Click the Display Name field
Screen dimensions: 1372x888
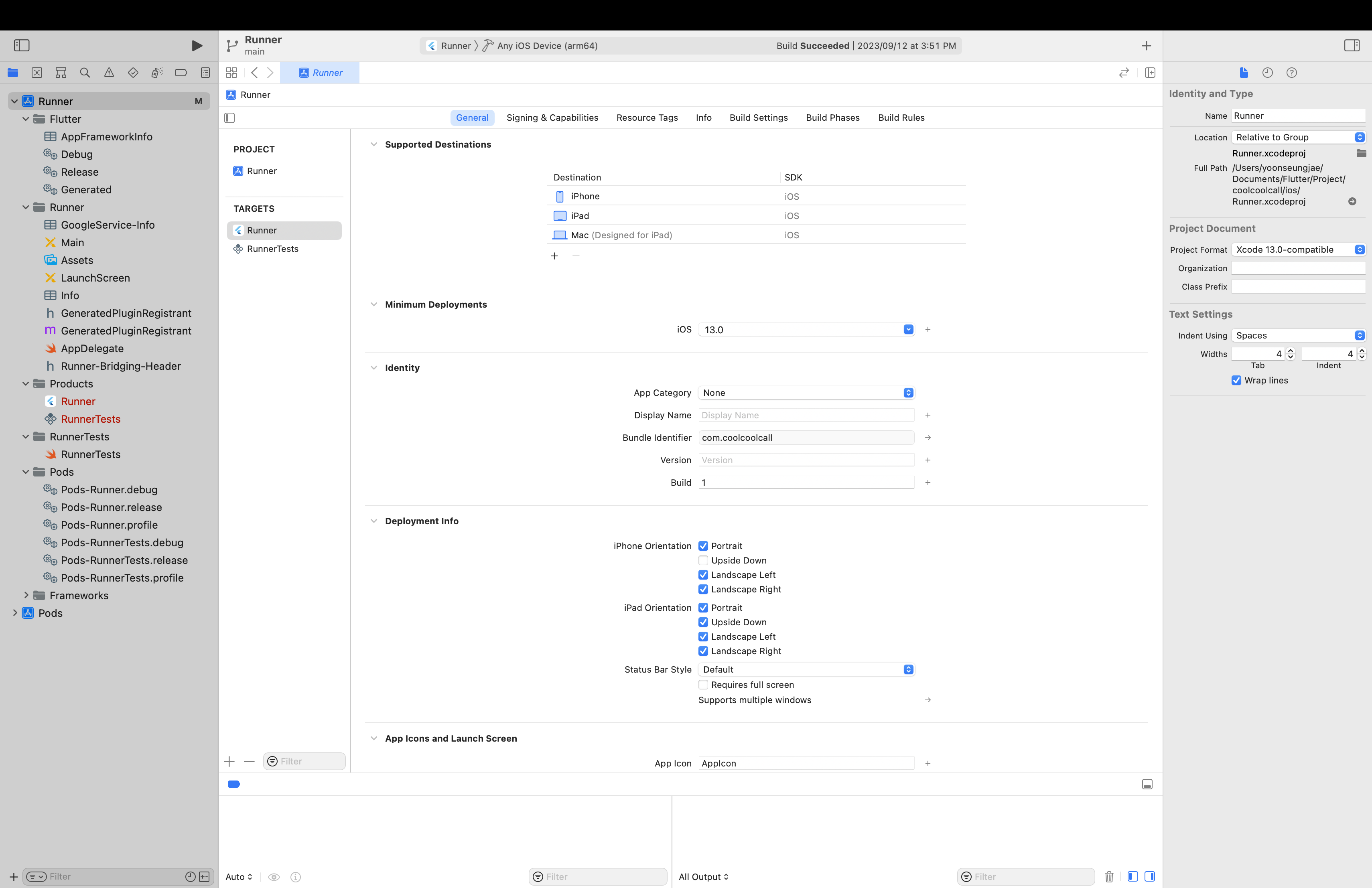[806, 415]
